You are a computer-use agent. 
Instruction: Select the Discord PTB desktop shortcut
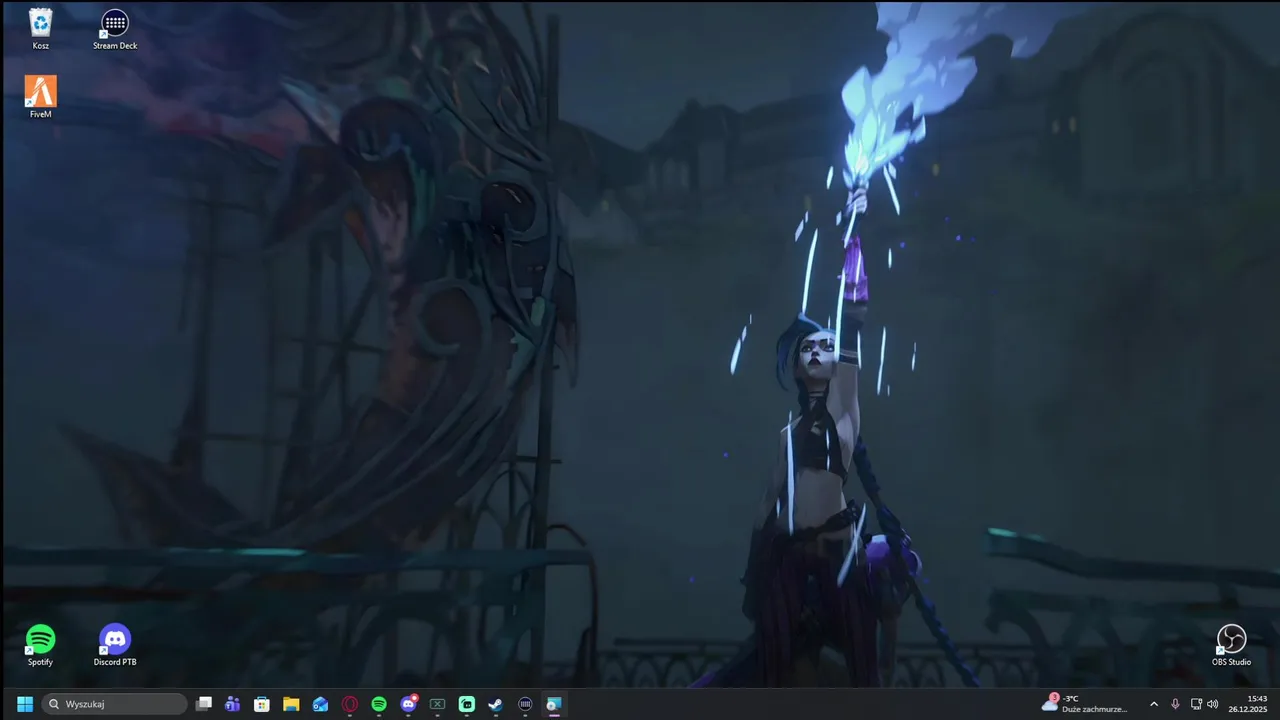pos(115,645)
